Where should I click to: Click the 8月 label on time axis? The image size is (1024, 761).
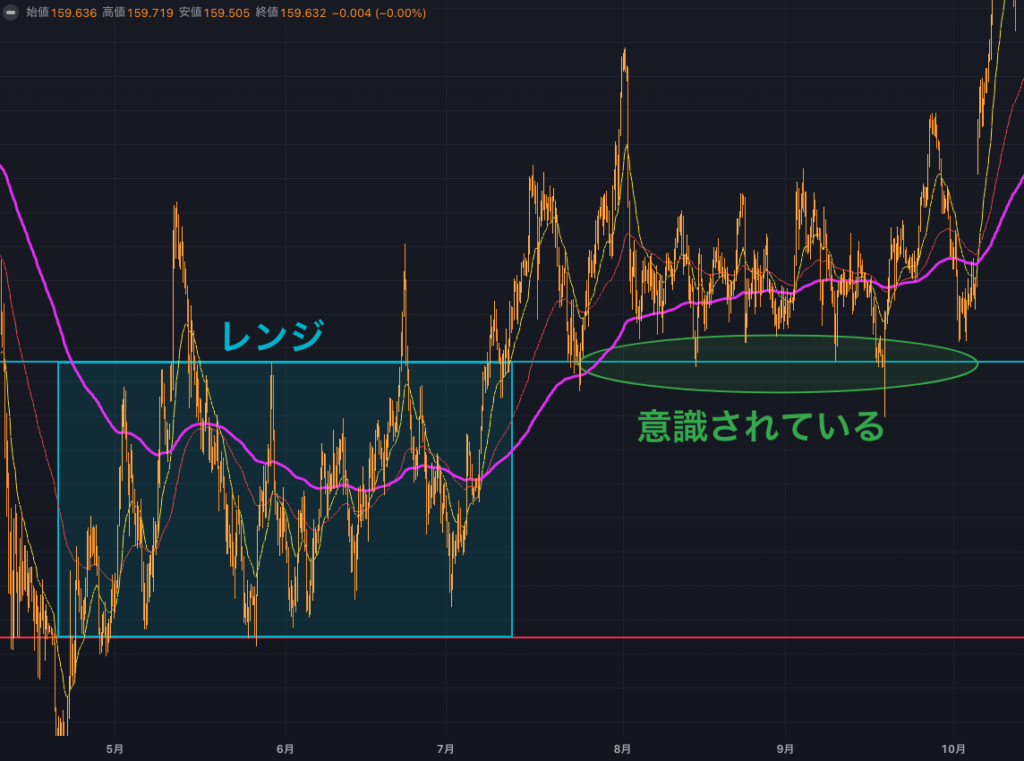click(623, 748)
